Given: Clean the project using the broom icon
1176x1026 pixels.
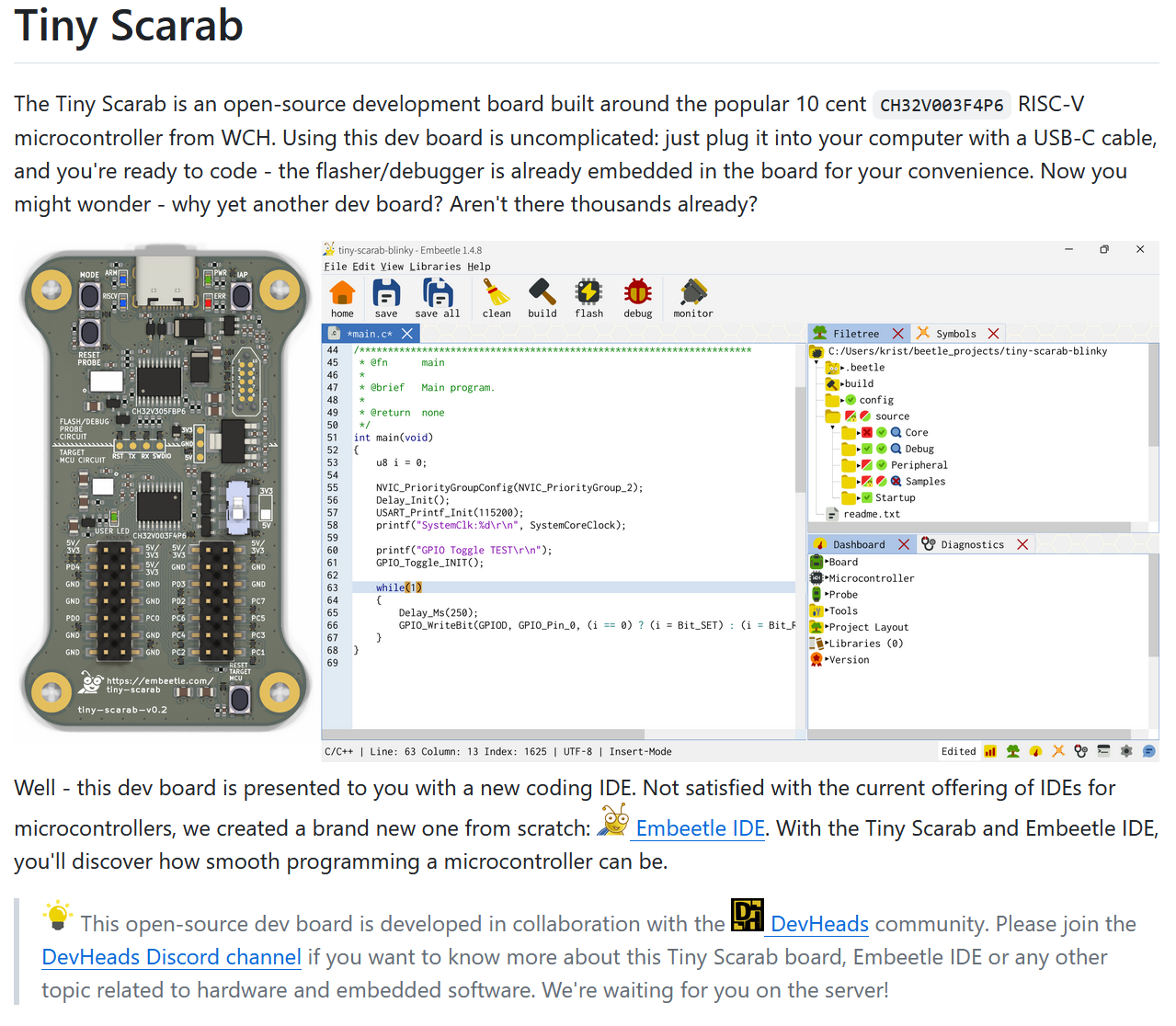Looking at the screenshot, I should click(x=497, y=294).
